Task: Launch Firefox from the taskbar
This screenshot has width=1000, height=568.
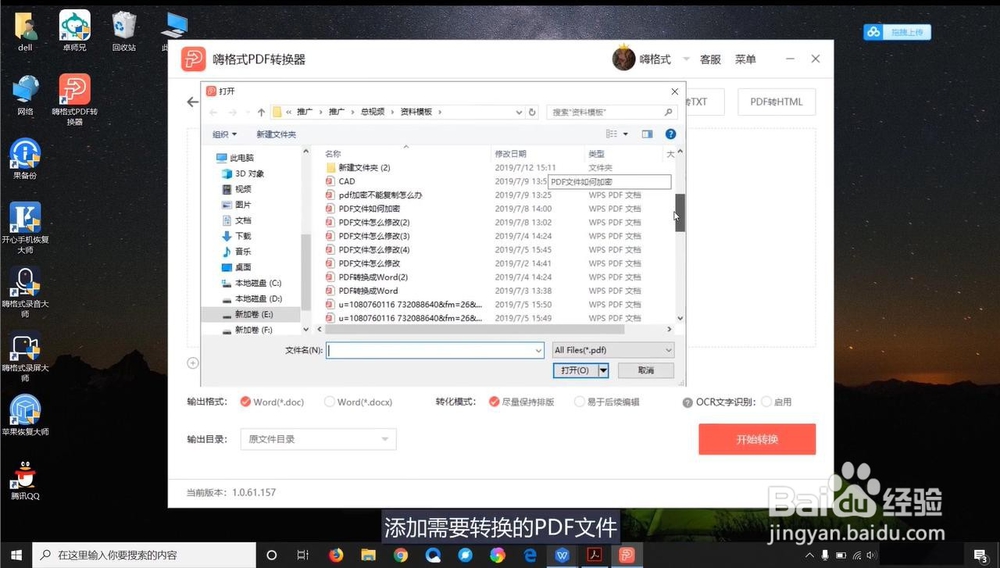Action: point(336,555)
